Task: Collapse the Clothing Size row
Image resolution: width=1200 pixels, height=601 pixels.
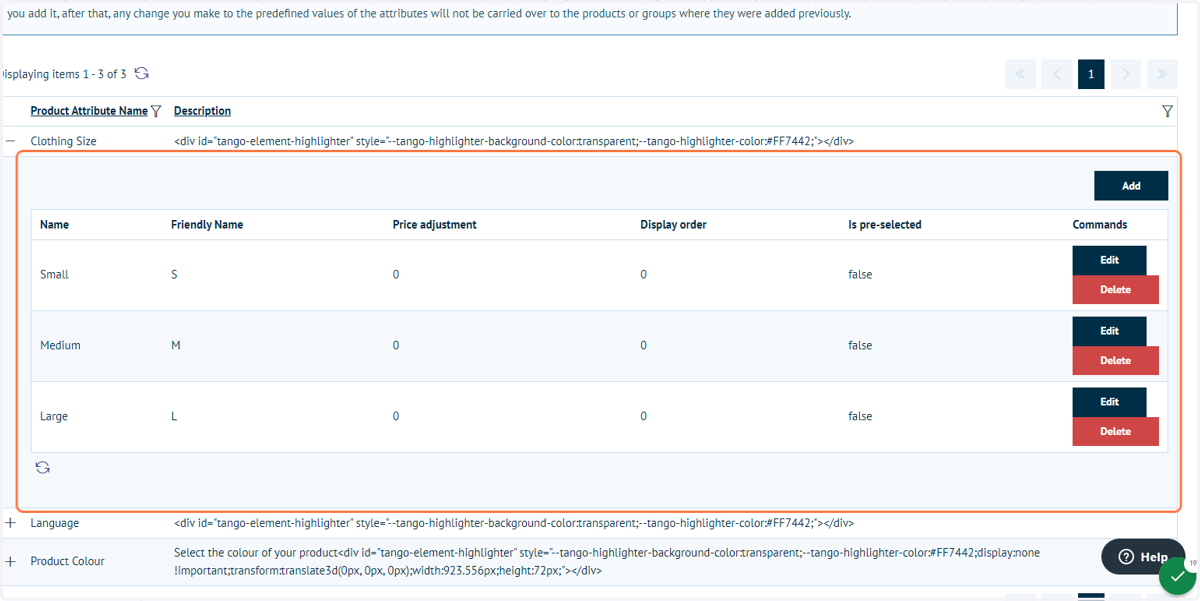Action: click(x=11, y=141)
